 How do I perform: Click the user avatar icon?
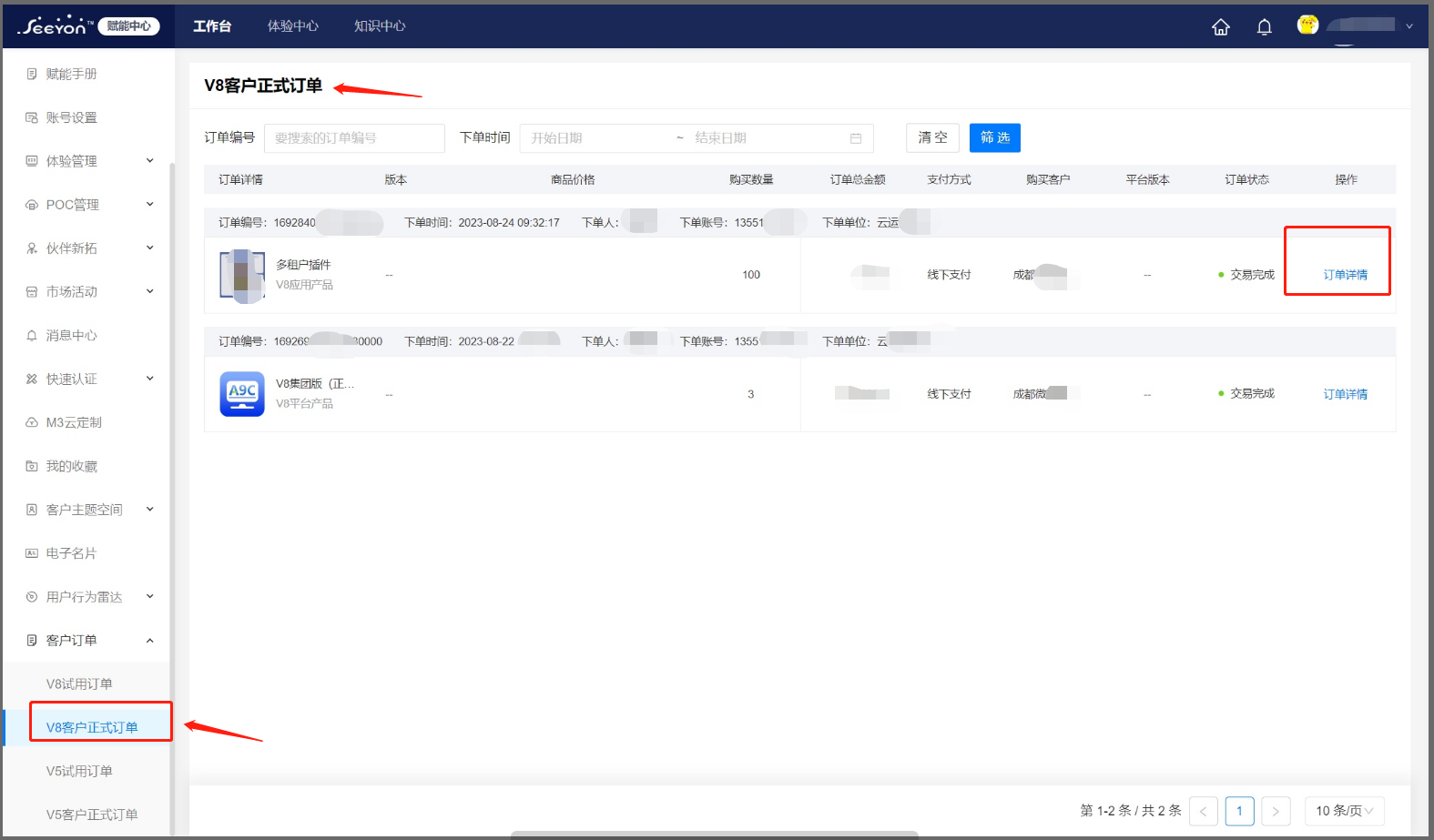click(1307, 25)
